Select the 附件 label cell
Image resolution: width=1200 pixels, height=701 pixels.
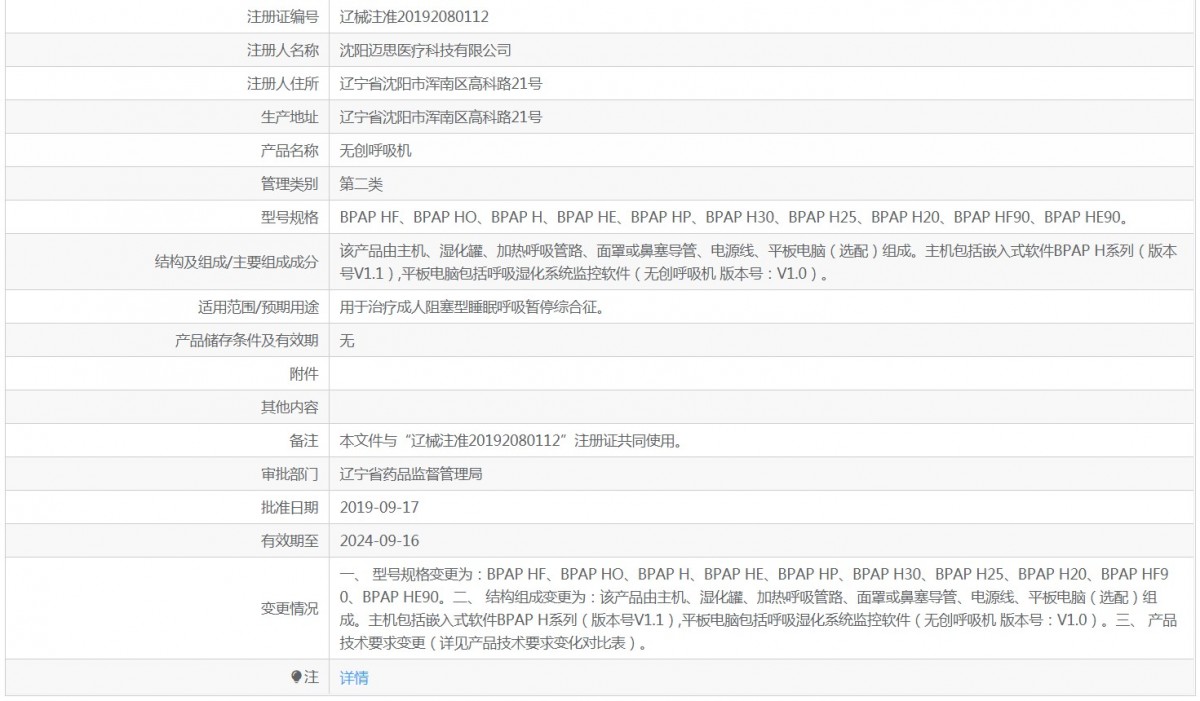pyautogui.click(x=166, y=374)
